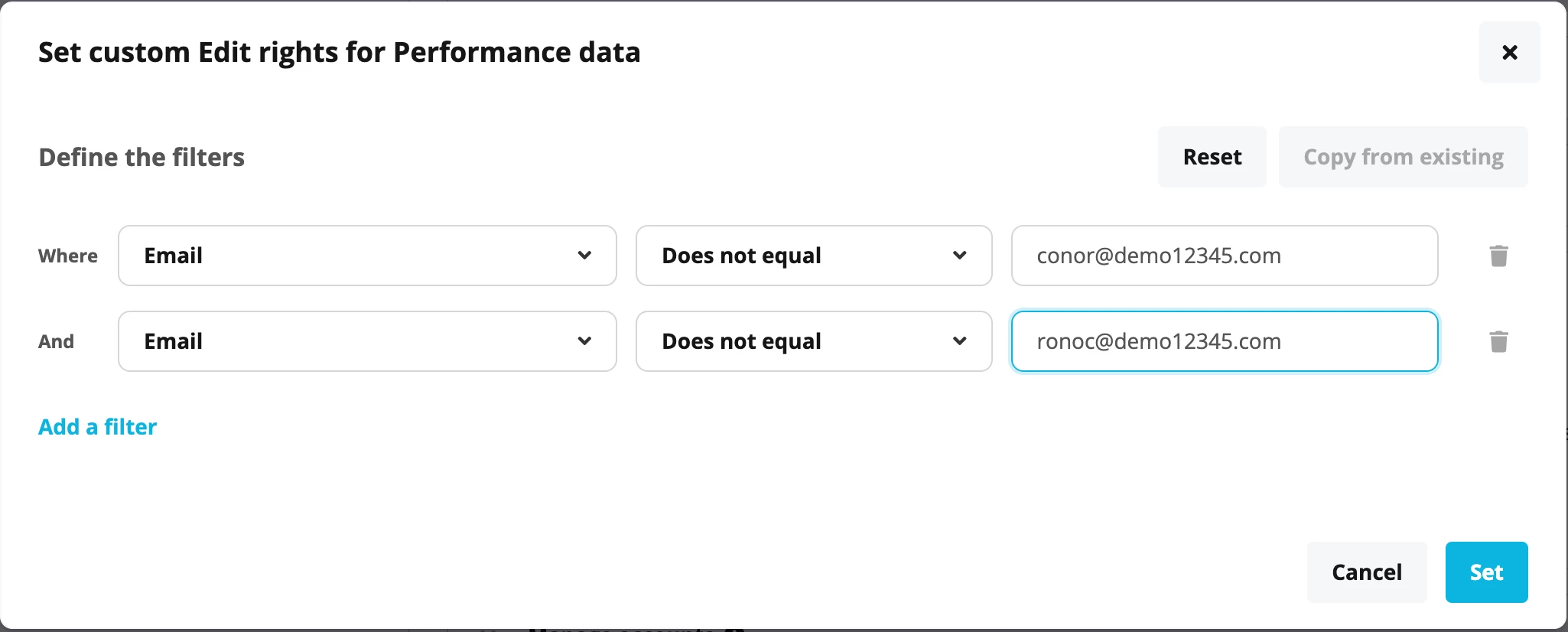
Task: Delete the ronoc@demo12345.com filter row
Action: tap(1498, 341)
